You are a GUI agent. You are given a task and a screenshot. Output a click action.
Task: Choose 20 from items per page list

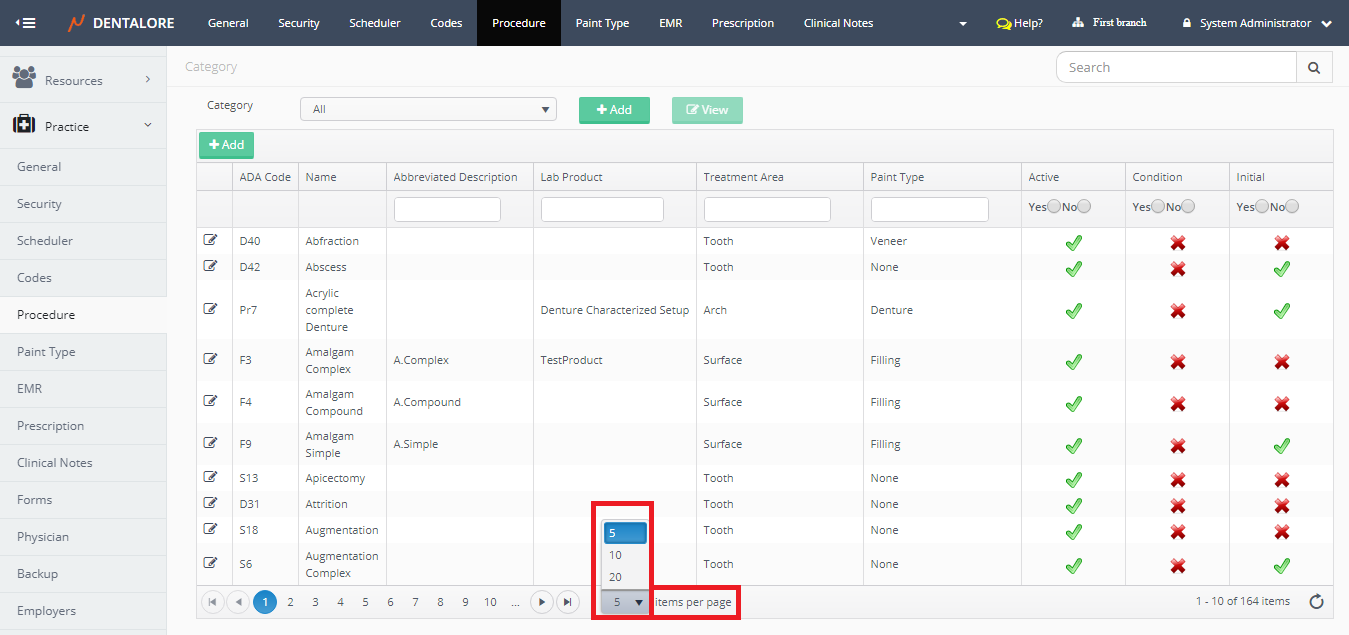pyautogui.click(x=615, y=577)
